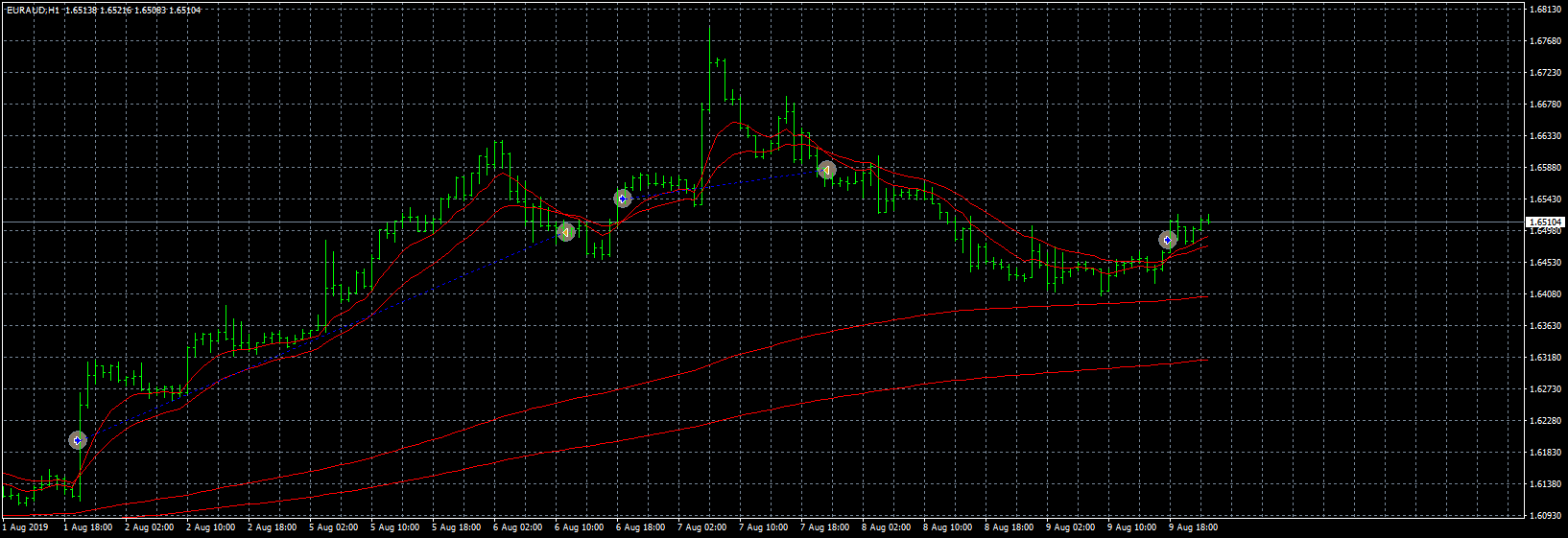Click the 6 Aug 02:00 time label
The width and height of the screenshot is (1568, 538).
pos(517,527)
